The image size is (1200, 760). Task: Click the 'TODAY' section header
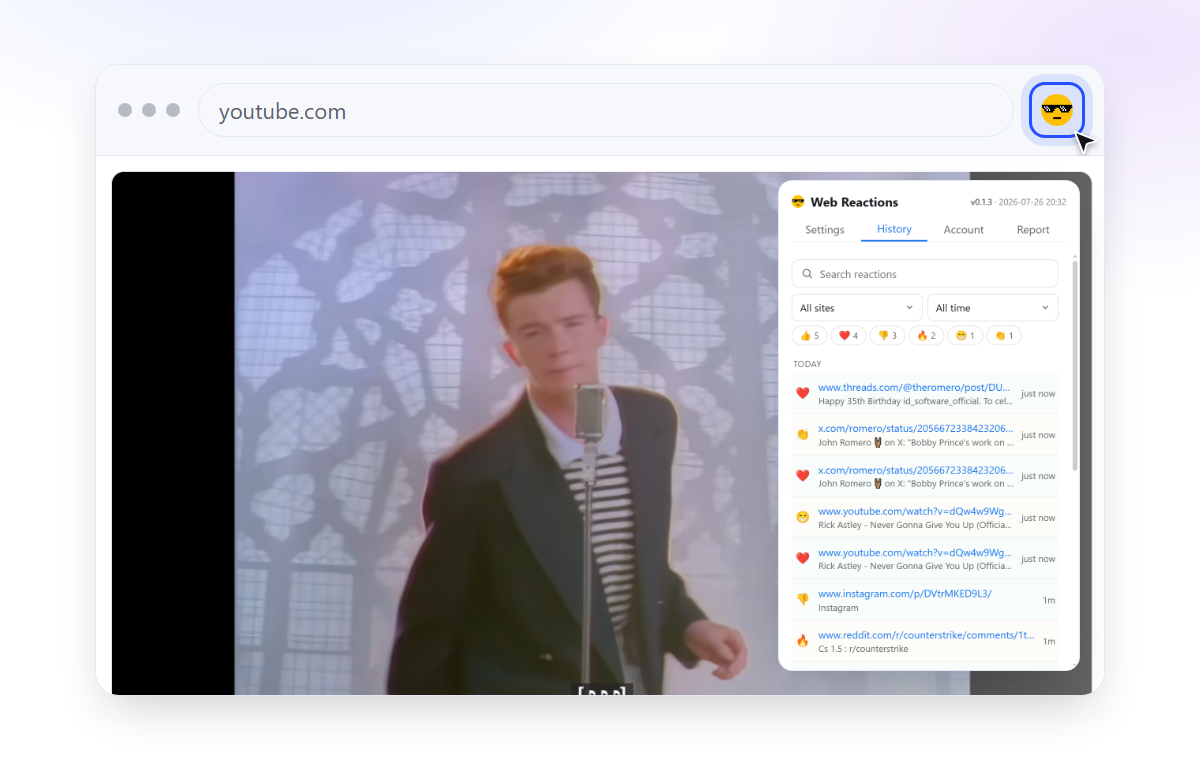pos(807,364)
